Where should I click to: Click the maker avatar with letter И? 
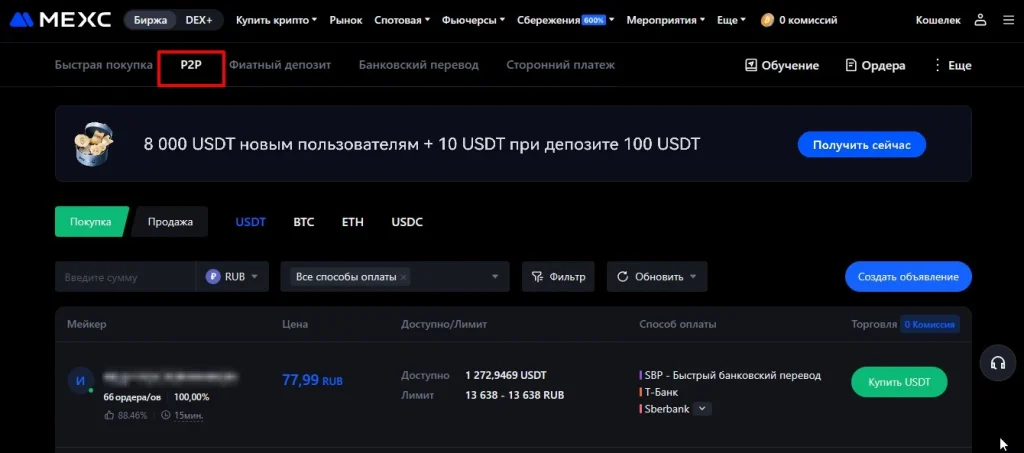[x=80, y=381]
